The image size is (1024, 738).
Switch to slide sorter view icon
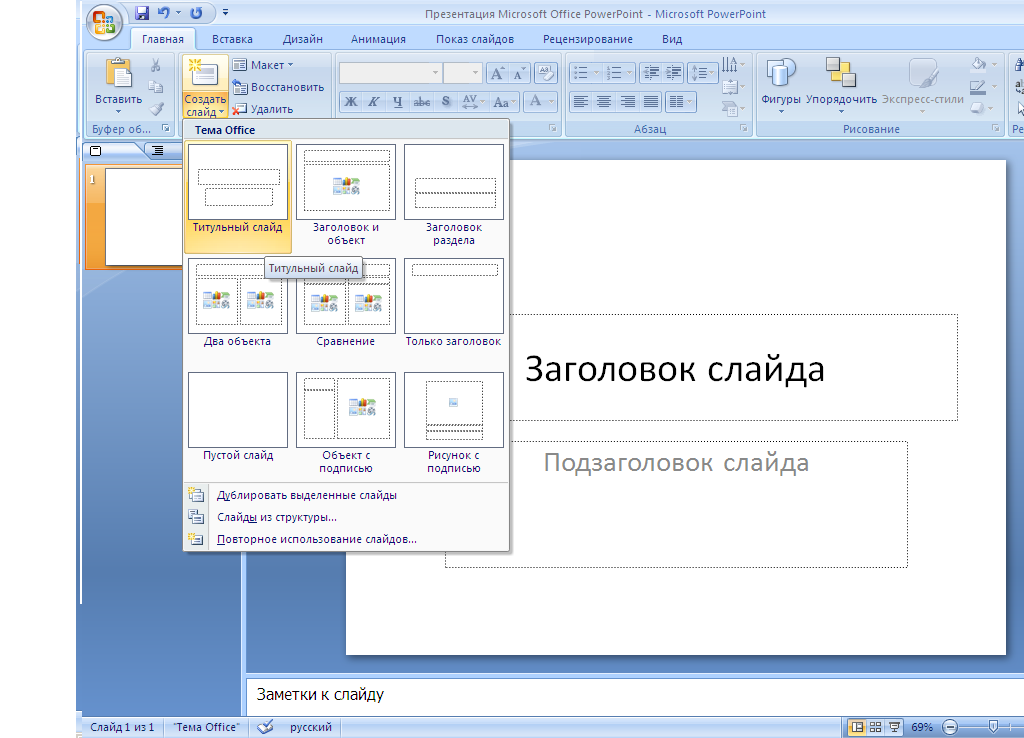(875, 727)
